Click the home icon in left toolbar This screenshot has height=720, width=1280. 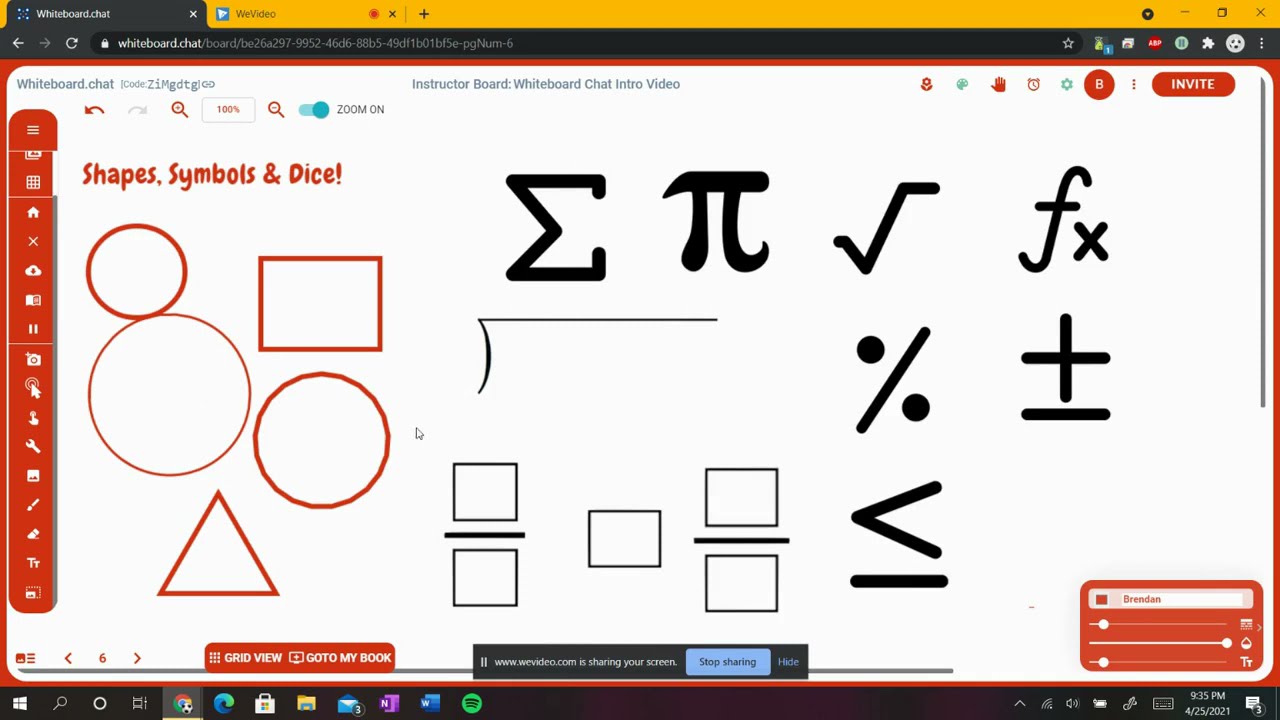coord(33,212)
